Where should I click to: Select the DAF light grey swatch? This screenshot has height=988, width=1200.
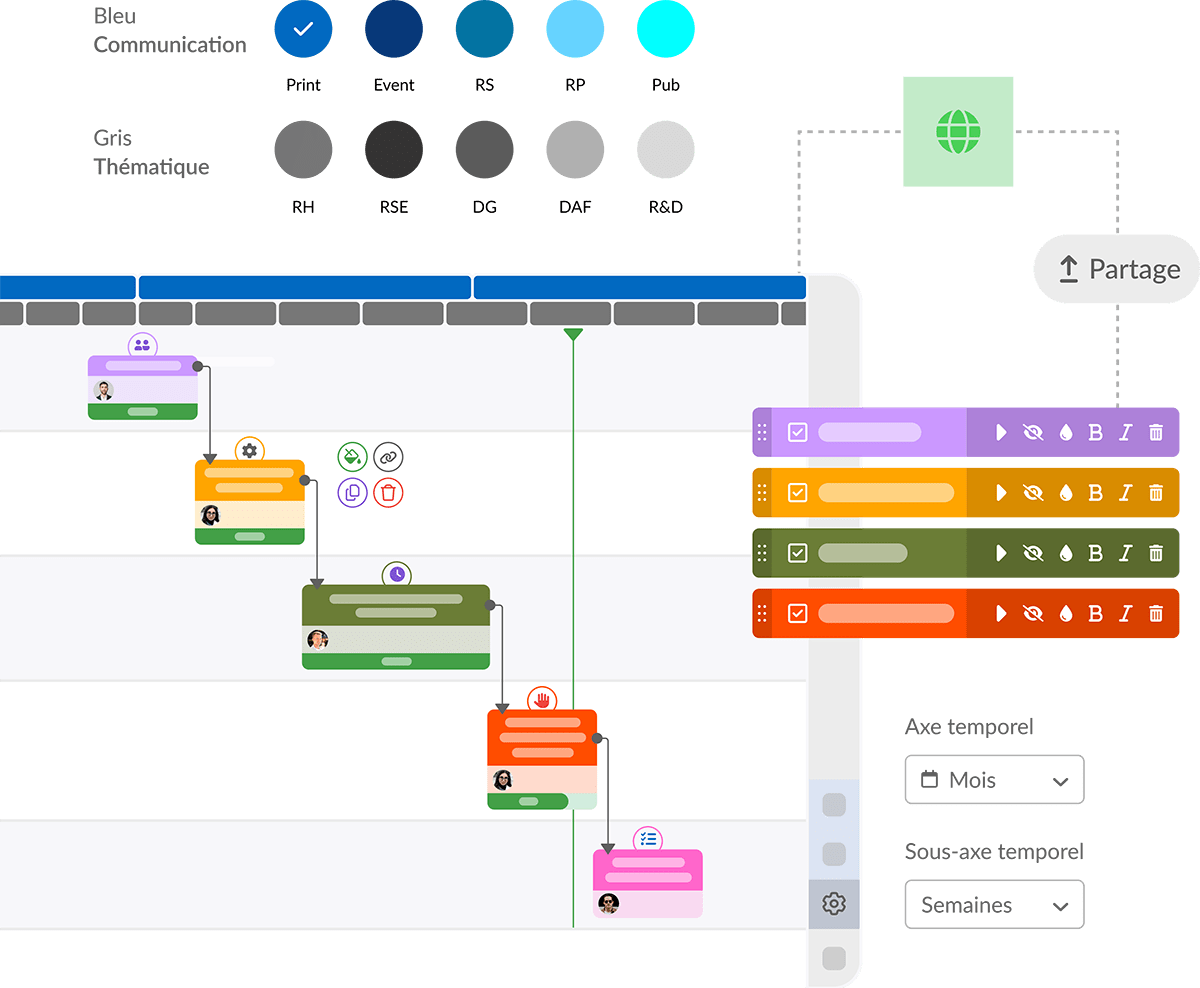coord(575,151)
